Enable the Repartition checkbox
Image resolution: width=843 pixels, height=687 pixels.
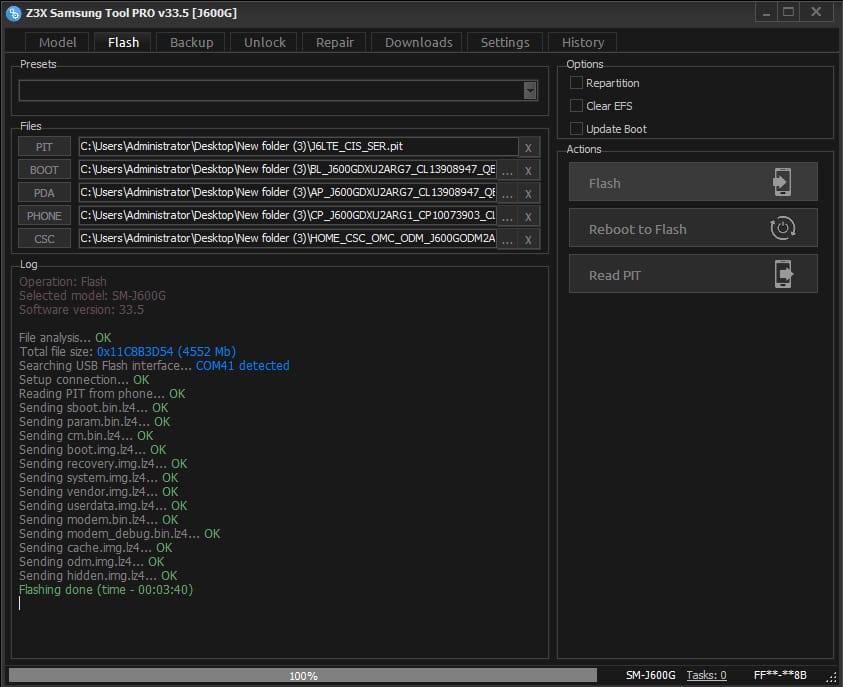pyautogui.click(x=576, y=83)
